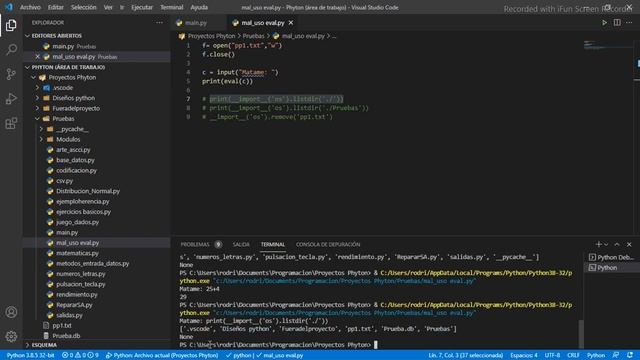This screenshot has width=640, height=360.
Task: Click VS Code logo in title bar
Action: click(x=9, y=7)
